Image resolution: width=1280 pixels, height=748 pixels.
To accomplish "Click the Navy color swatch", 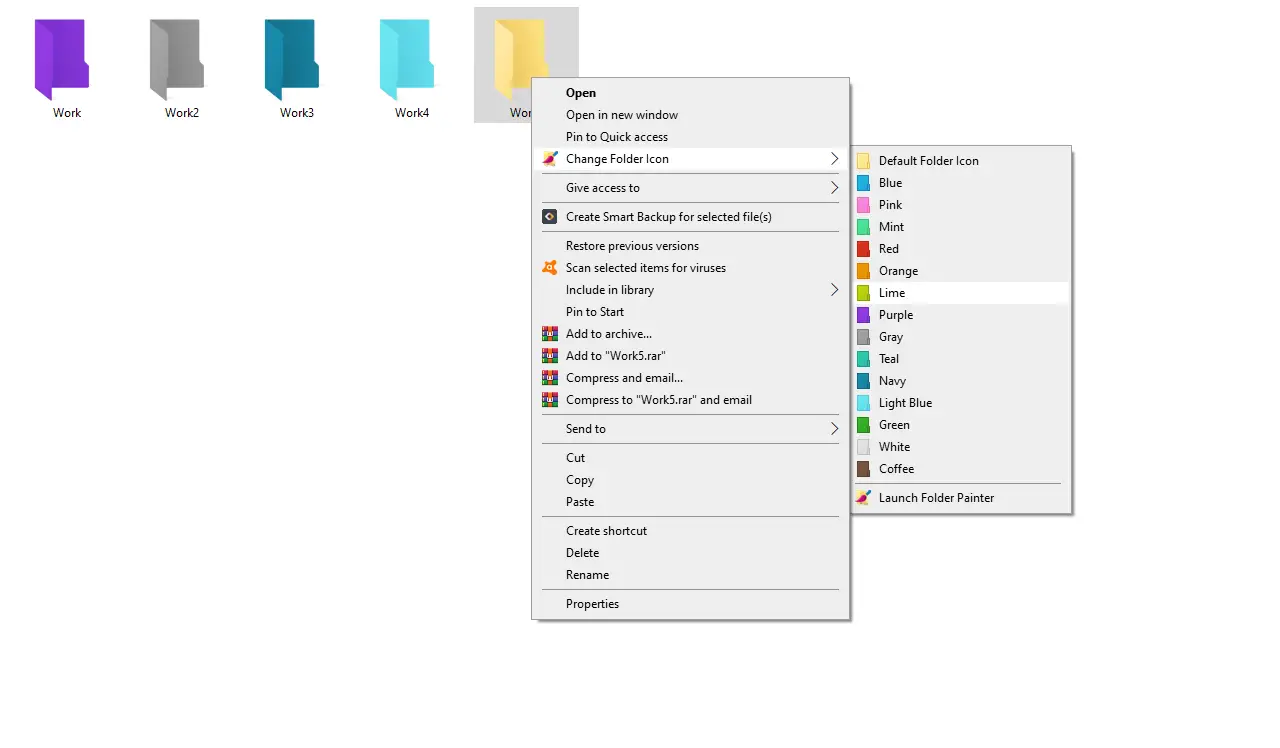I will [x=863, y=381].
